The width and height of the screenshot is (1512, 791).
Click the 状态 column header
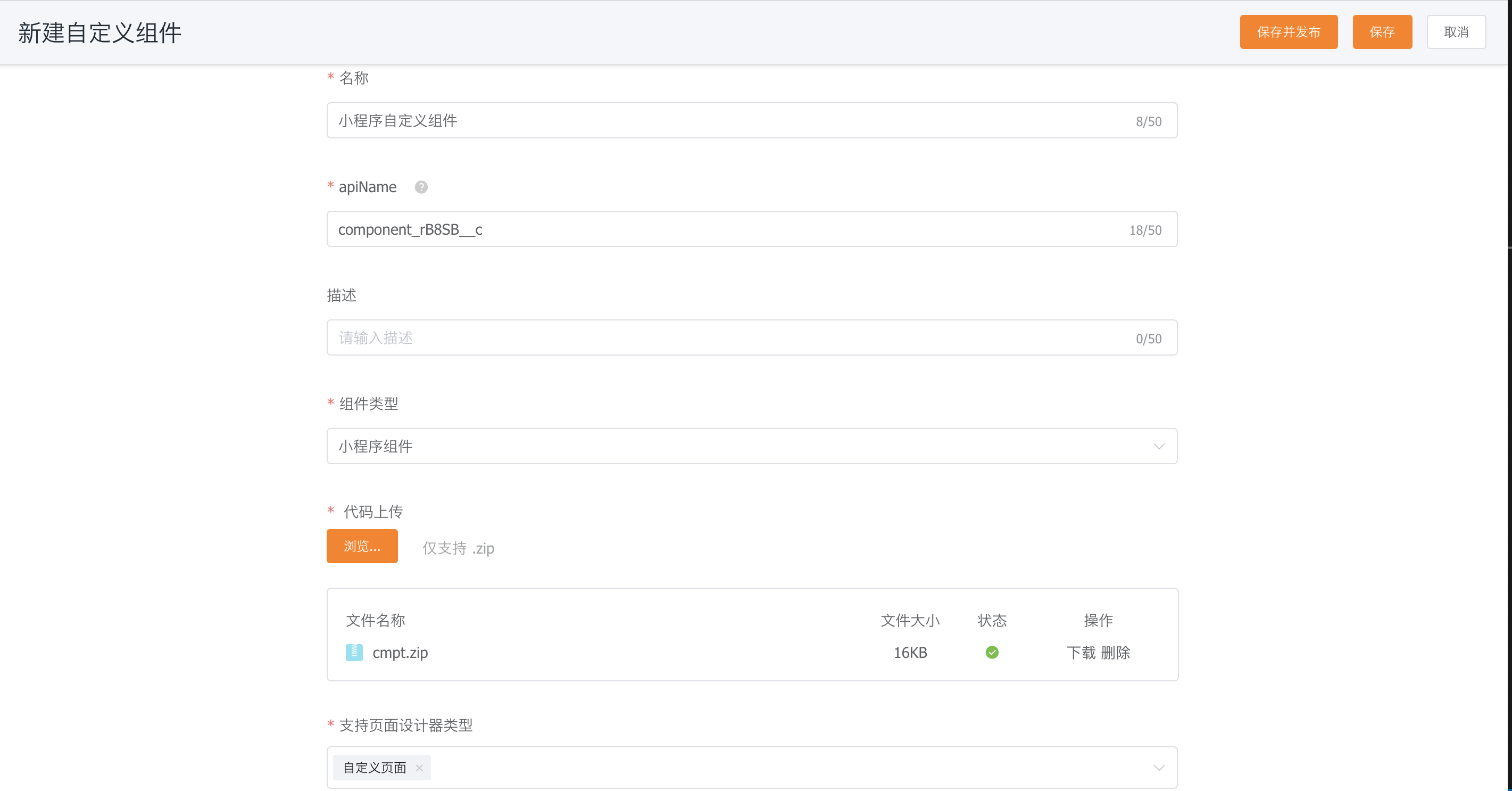(992, 620)
